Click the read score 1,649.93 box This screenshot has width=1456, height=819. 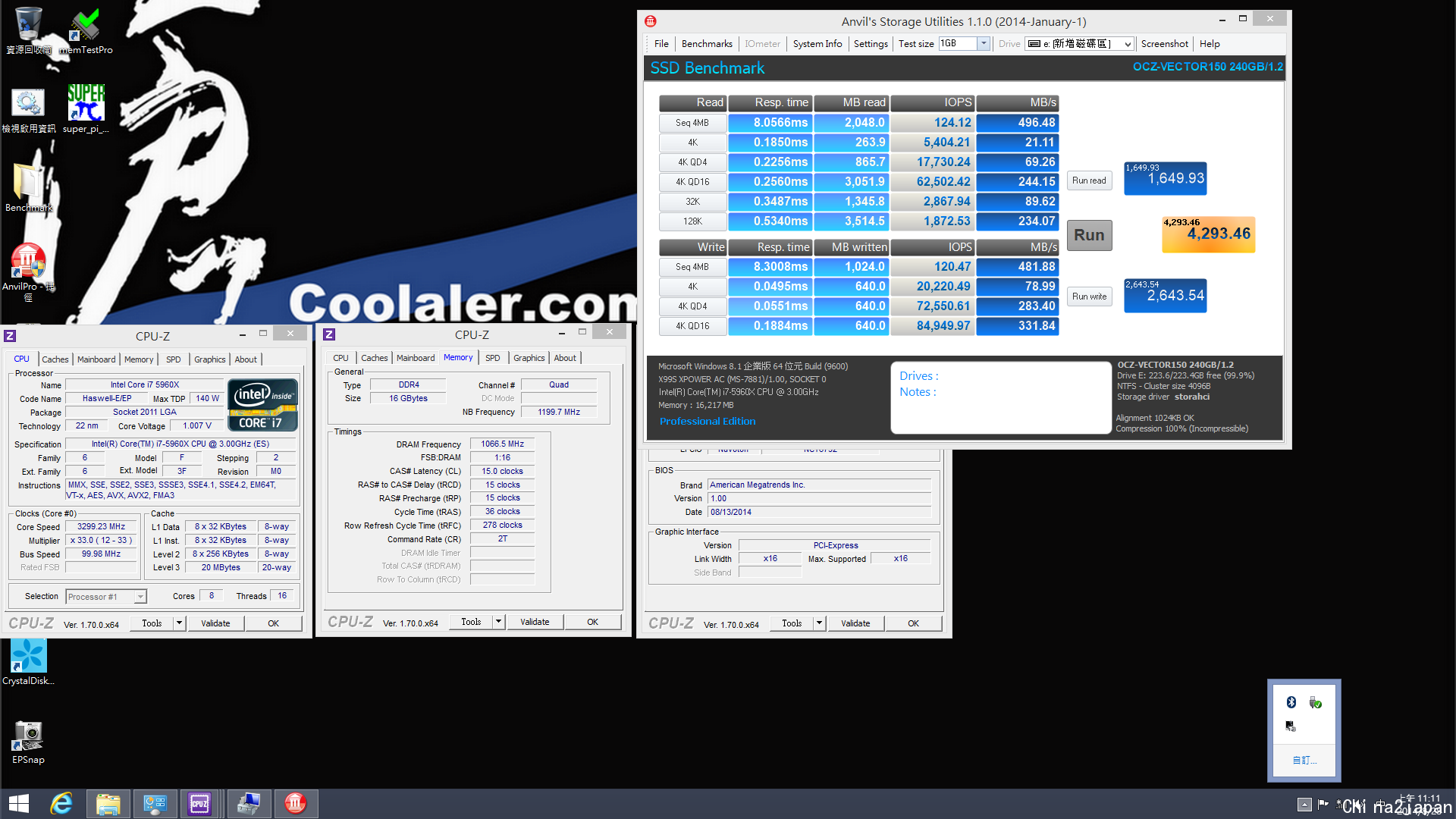point(1166,178)
